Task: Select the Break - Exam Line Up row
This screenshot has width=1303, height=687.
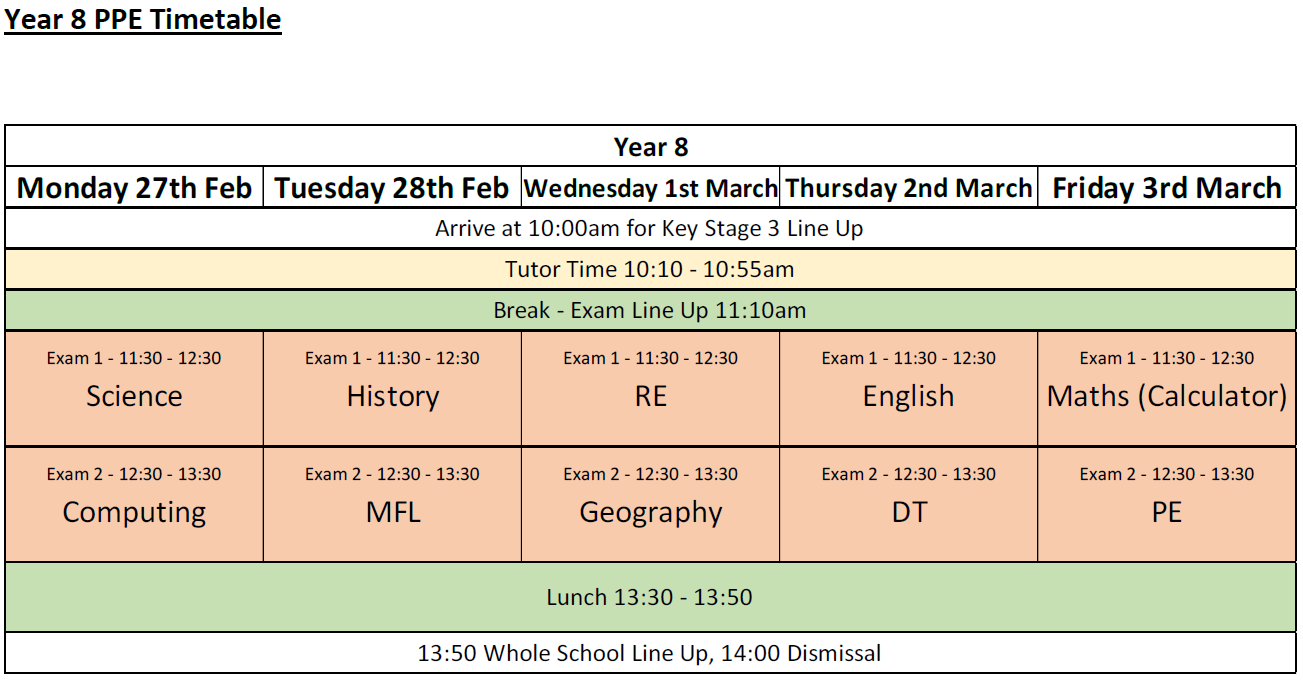Action: click(650, 310)
